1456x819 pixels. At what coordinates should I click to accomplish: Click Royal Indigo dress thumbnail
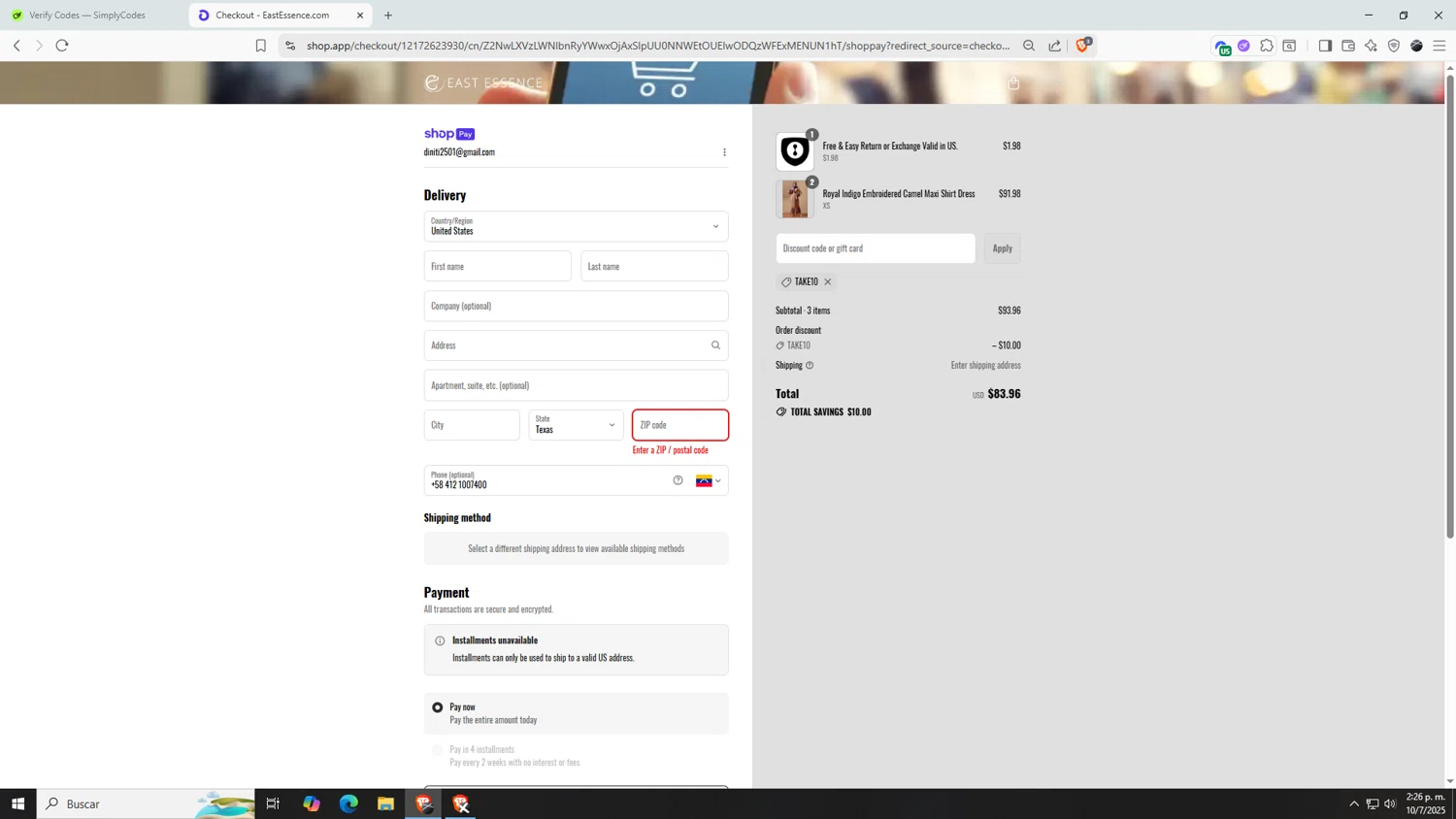pos(795,199)
